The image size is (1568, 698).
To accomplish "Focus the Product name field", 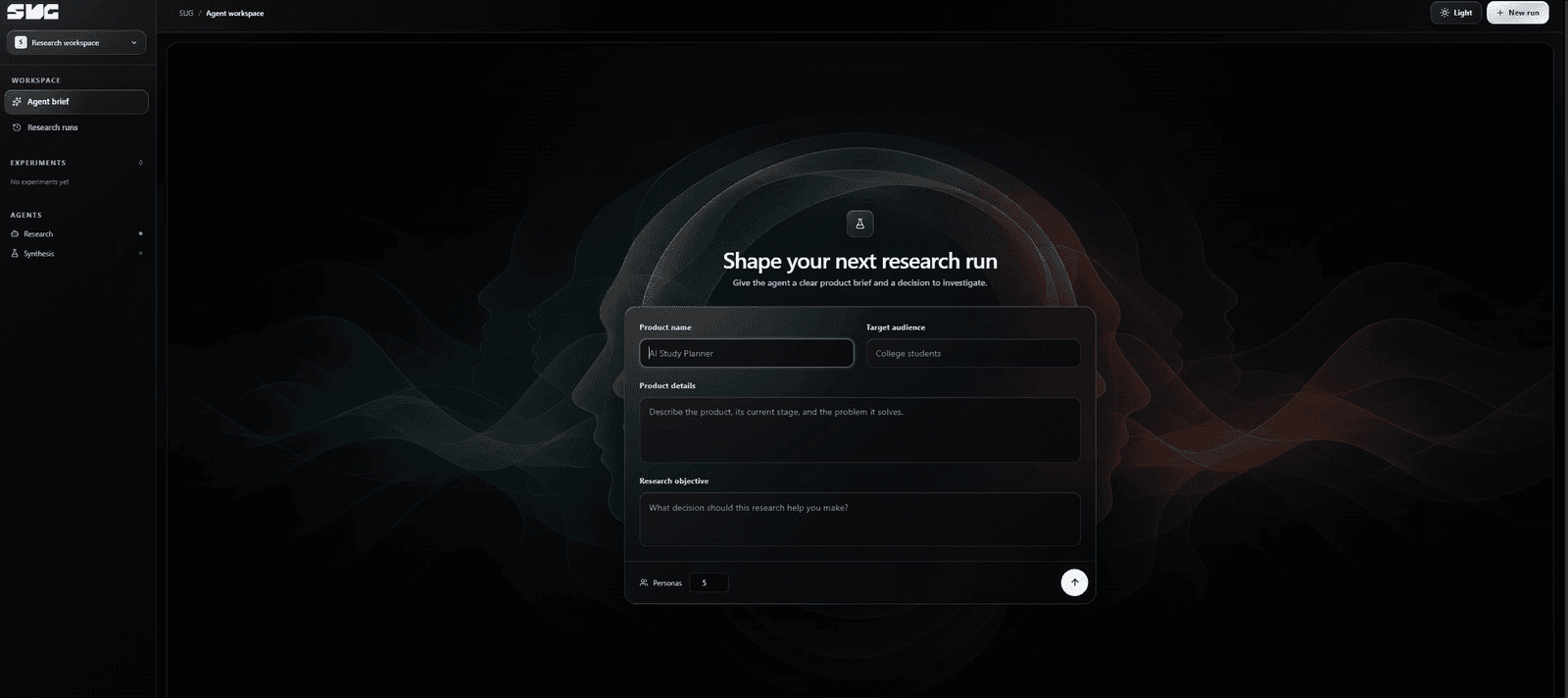I will point(746,353).
